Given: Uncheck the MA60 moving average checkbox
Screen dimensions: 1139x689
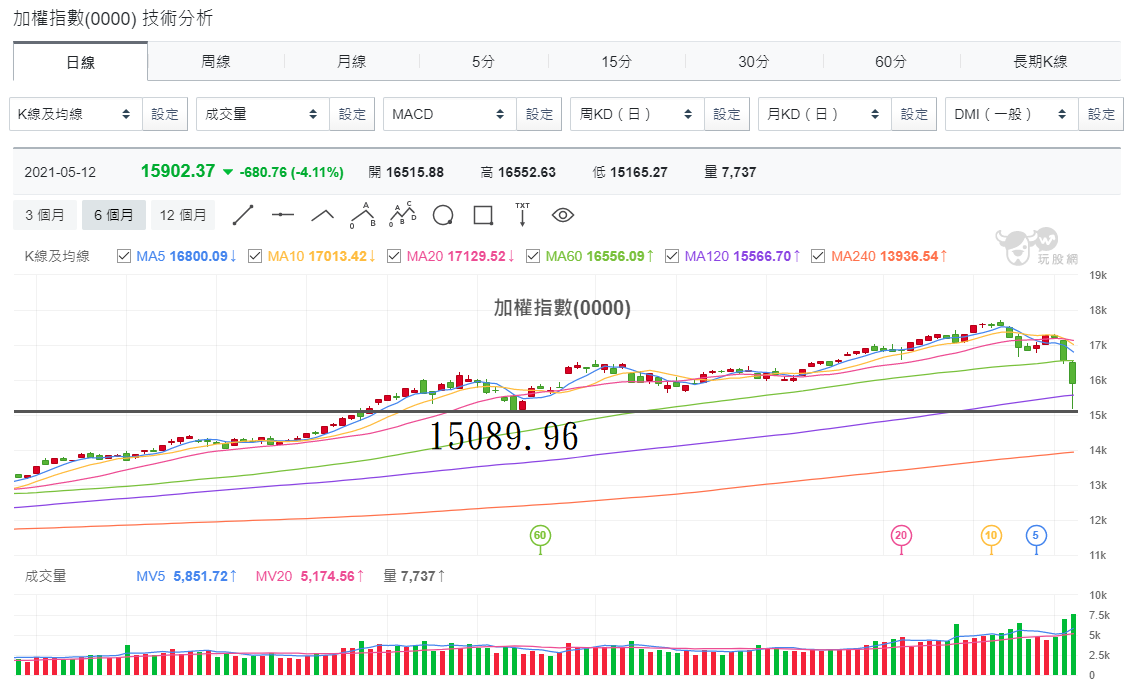Looking at the screenshot, I should click(x=533, y=256).
